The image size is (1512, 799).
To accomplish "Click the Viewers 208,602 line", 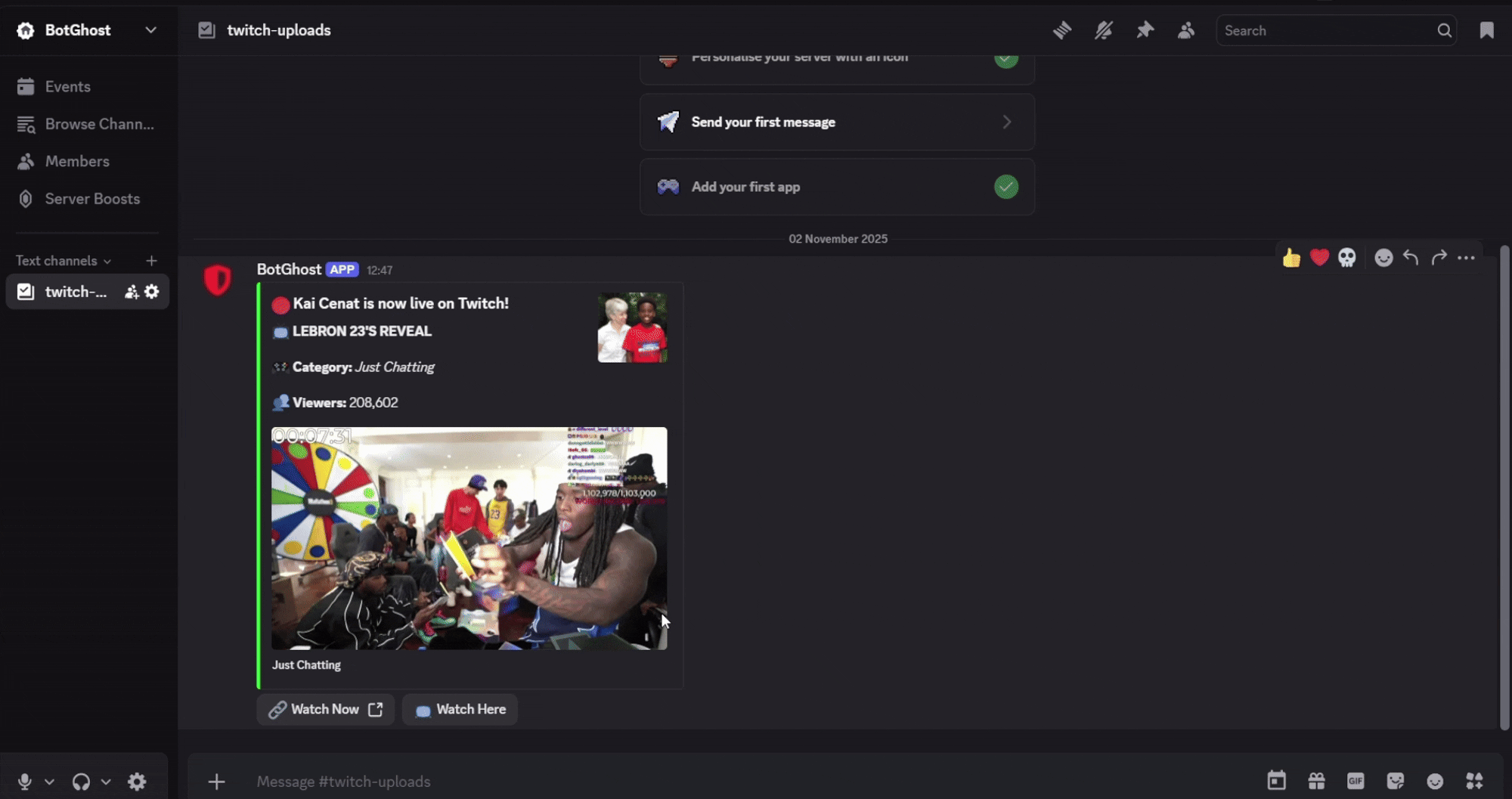I will coord(335,403).
